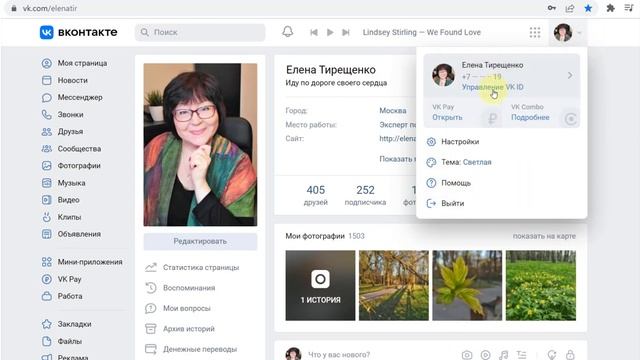Click the Видео sidebar icon
Screen dimensions: 640x360
pos(47,200)
